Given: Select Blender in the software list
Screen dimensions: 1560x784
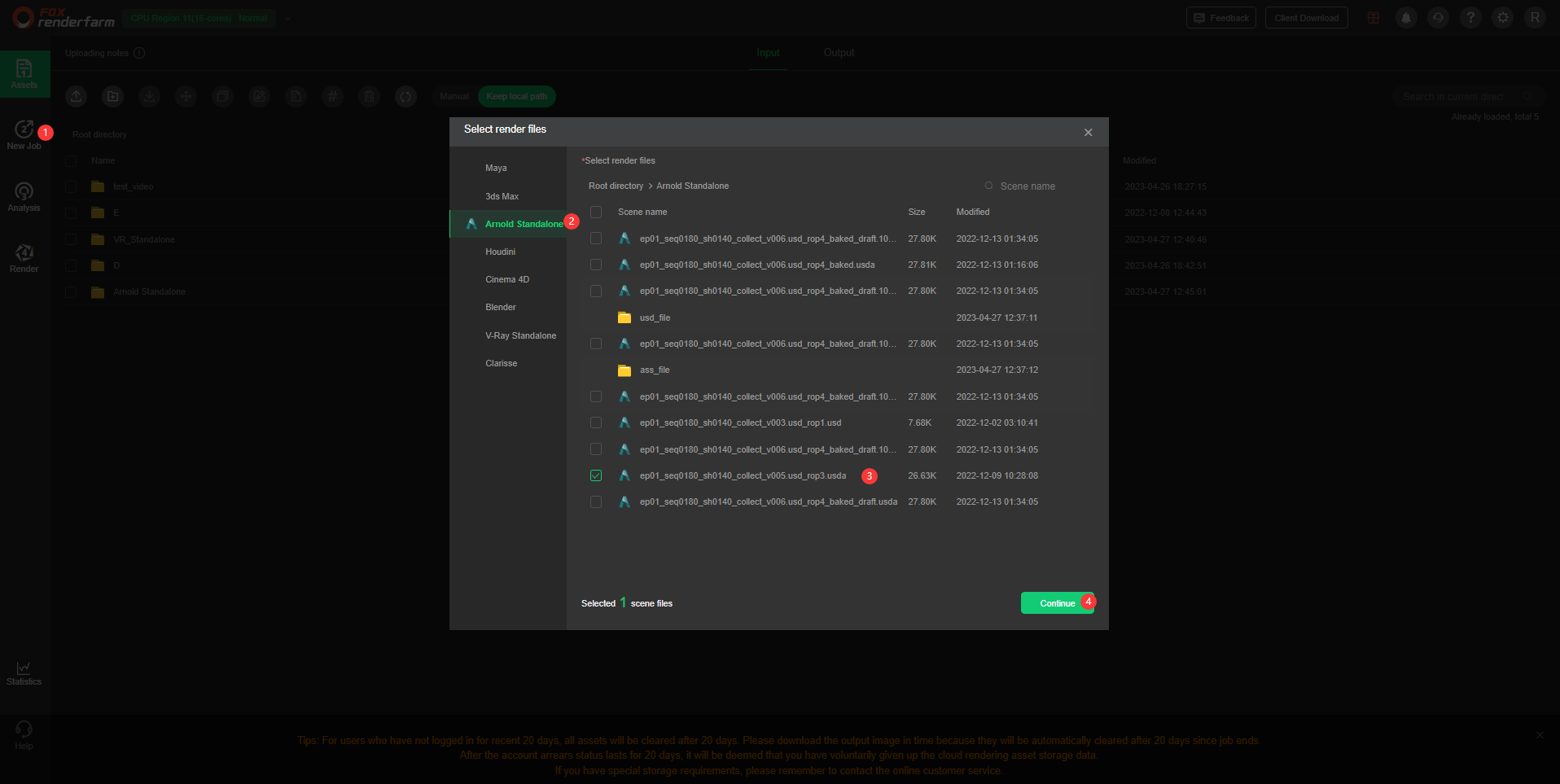Looking at the screenshot, I should click(508, 307).
